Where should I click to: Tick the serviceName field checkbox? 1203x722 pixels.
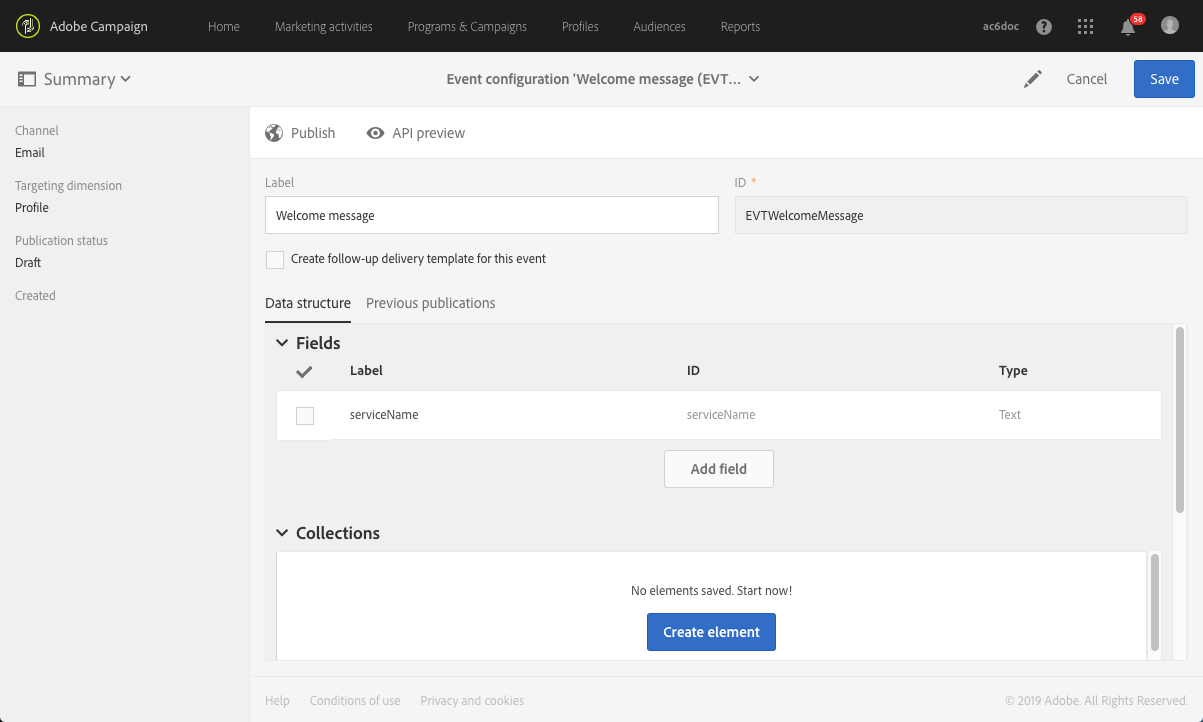click(x=305, y=416)
